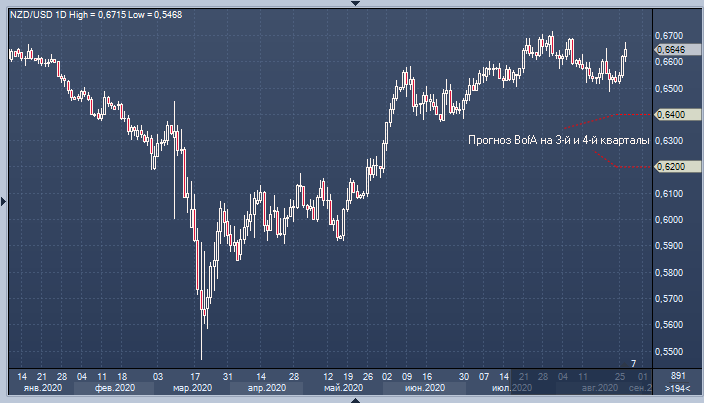This screenshot has width=704, height=403.
Task: Click the >194< visible bars indicator
Action: click(677, 388)
